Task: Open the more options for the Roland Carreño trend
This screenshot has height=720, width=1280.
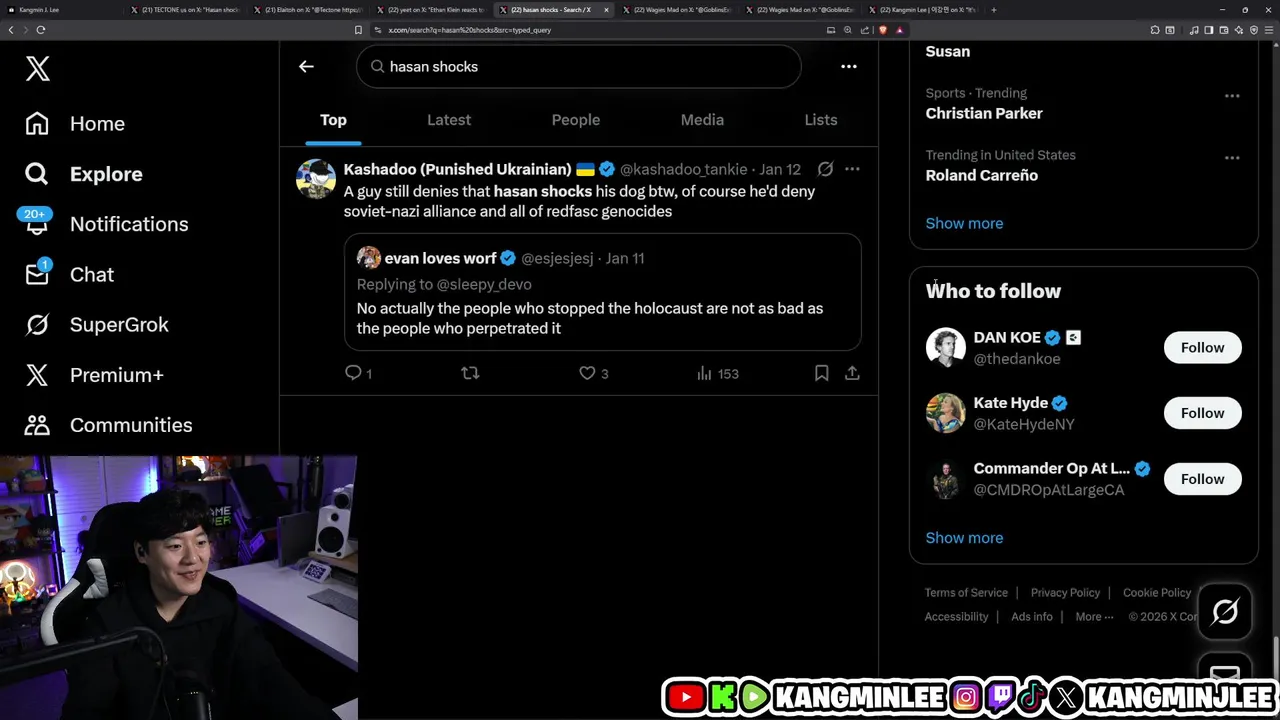Action: coord(1232,158)
